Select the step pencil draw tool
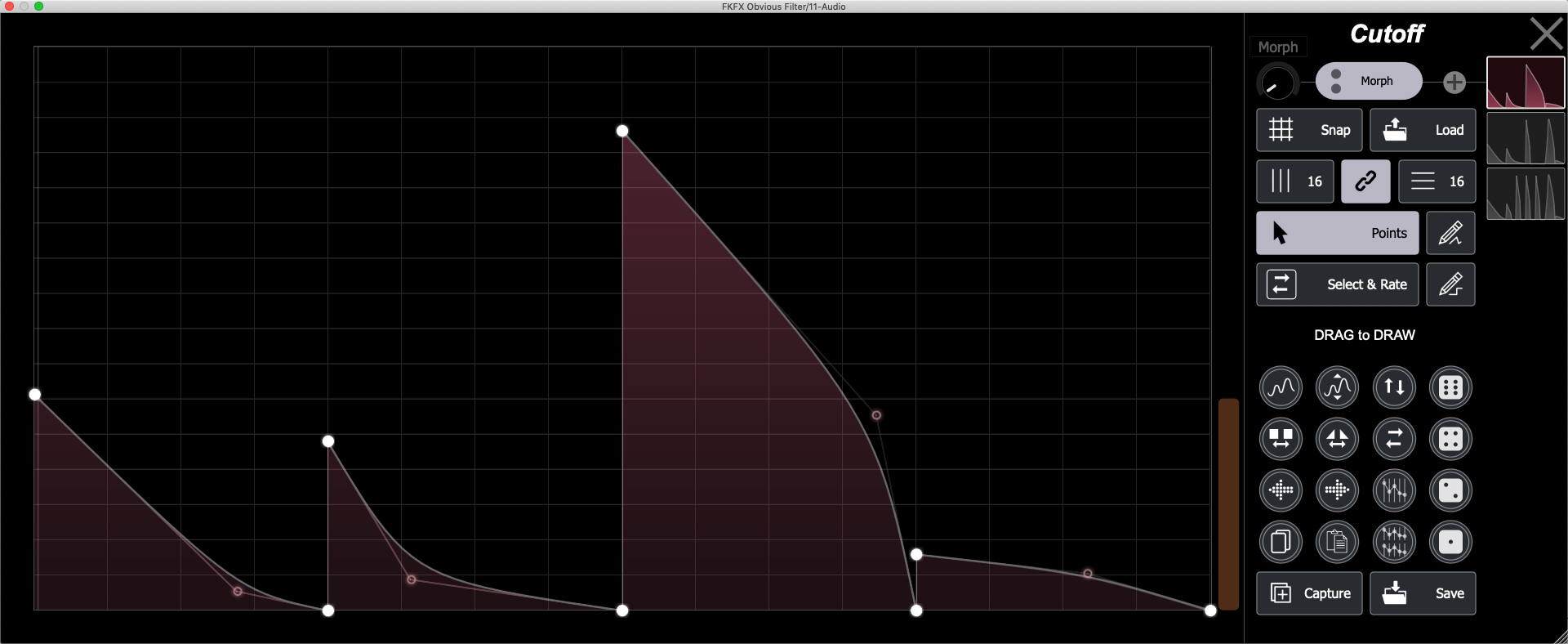 (x=1450, y=284)
